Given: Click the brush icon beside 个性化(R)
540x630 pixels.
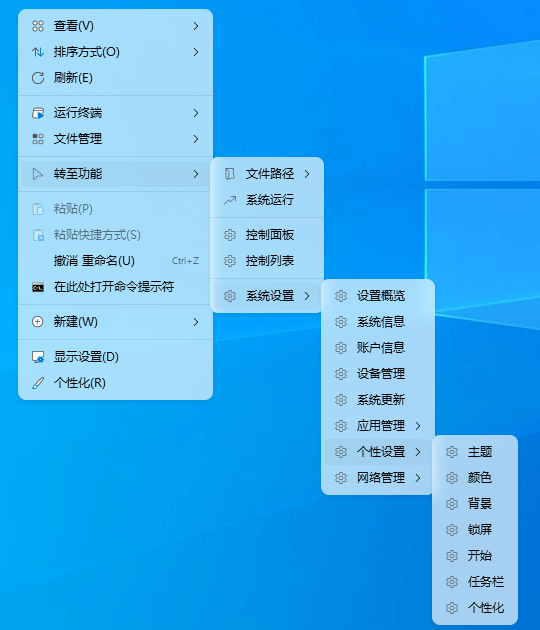Looking at the screenshot, I should click(x=38, y=383).
